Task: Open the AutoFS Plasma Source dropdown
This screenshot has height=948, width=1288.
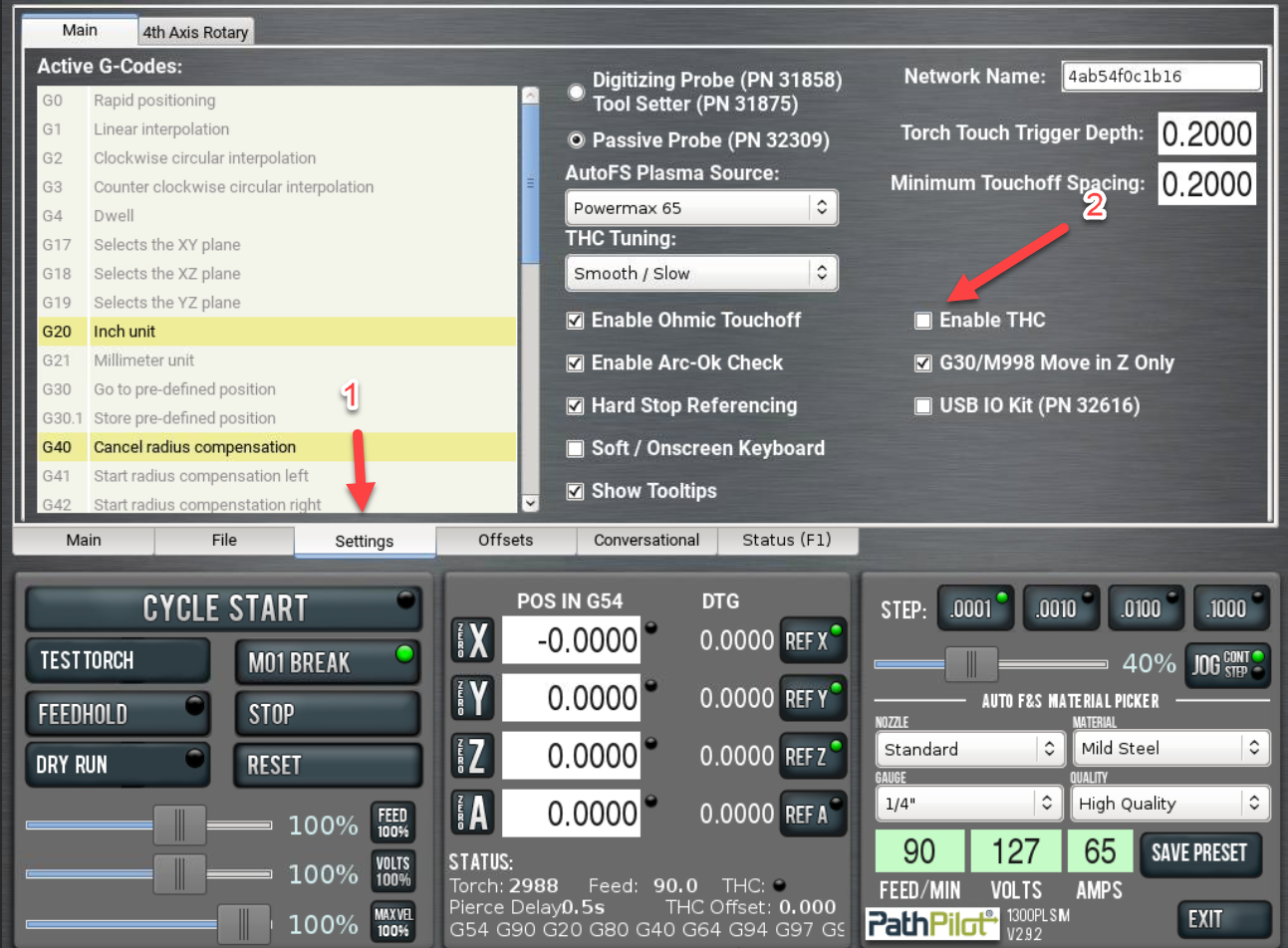Action: coord(701,208)
